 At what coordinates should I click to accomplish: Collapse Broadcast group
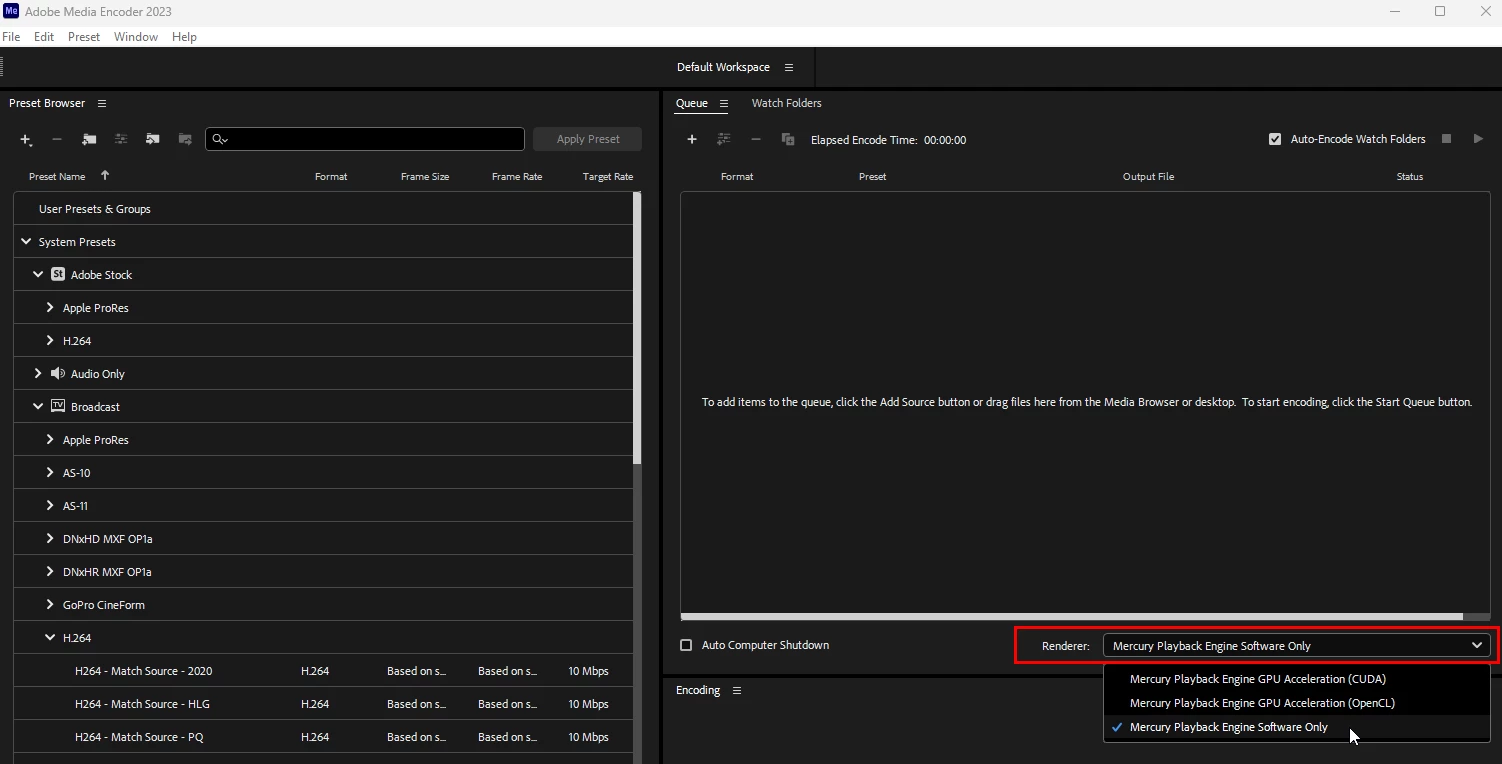point(38,406)
